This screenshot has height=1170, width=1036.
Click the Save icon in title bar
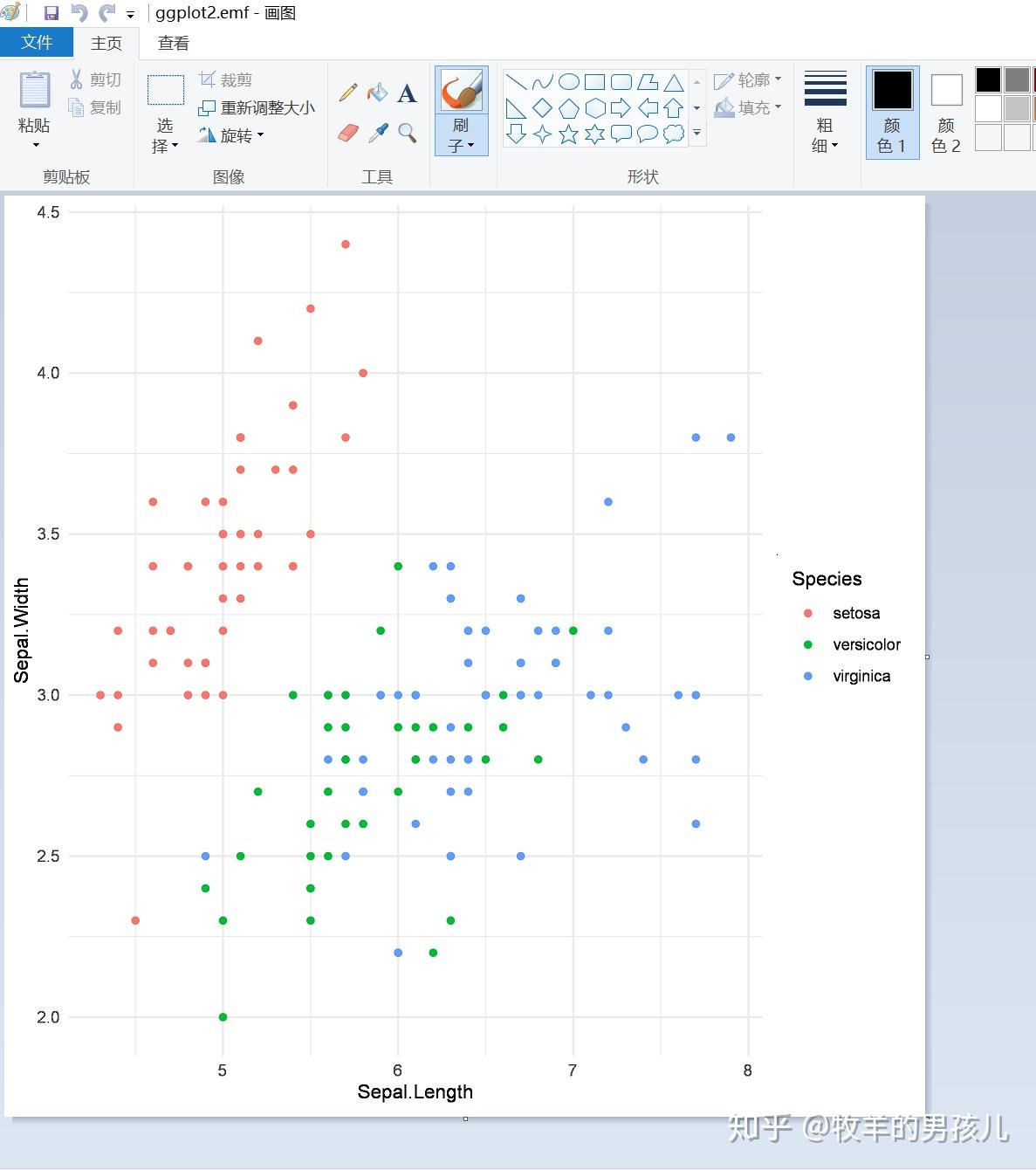tap(51, 13)
